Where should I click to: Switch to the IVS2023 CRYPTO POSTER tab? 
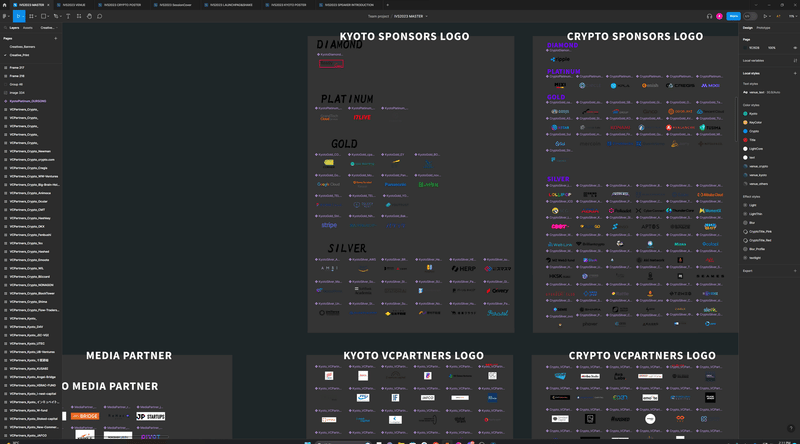[x=122, y=5]
